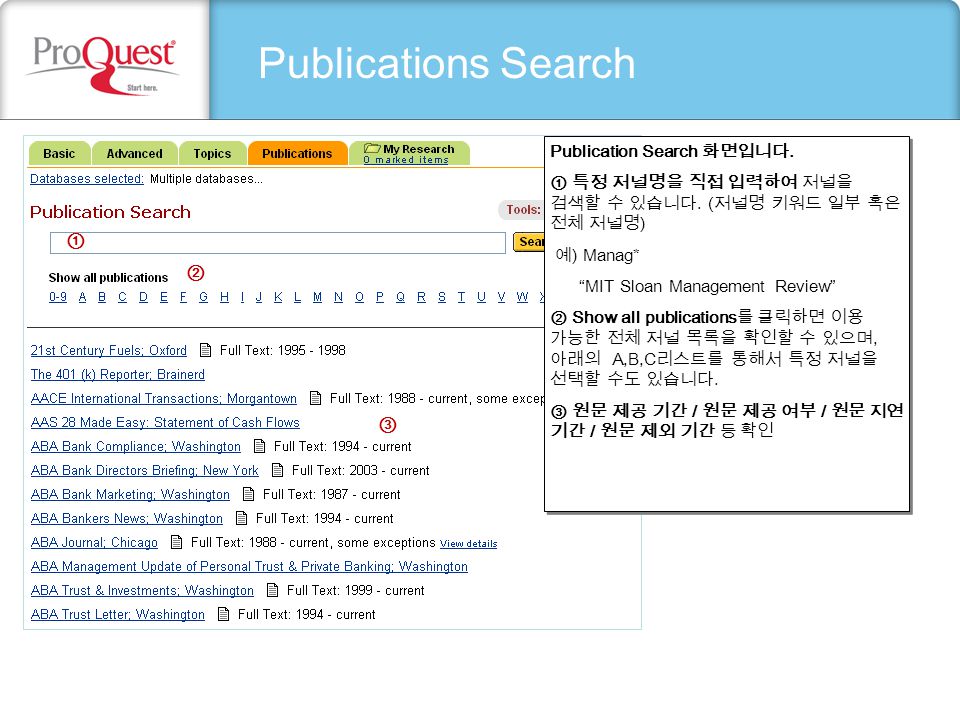Show publications starting with J
The height and width of the screenshot is (720, 960).
[258, 297]
